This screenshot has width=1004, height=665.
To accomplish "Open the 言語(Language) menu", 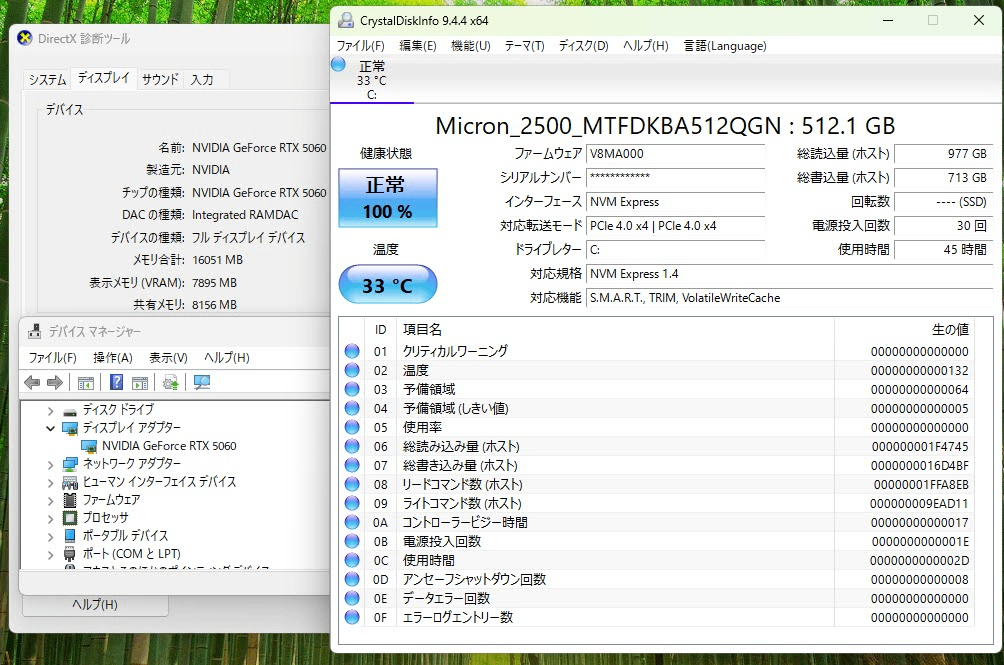I will [725, 45].
